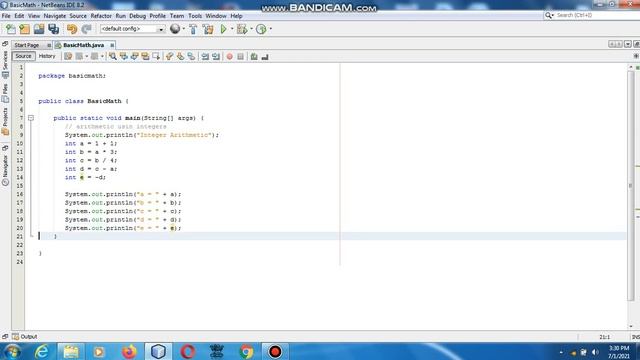Click the Toggle Bookmark icon
The height and width of the screenshot is (360, 640).
[191, 56]
